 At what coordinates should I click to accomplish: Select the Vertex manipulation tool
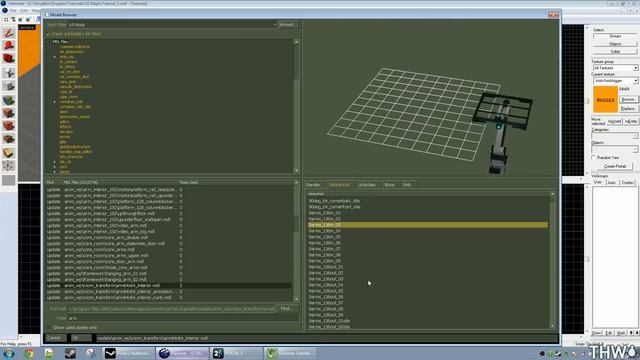[x=9, y=166]
